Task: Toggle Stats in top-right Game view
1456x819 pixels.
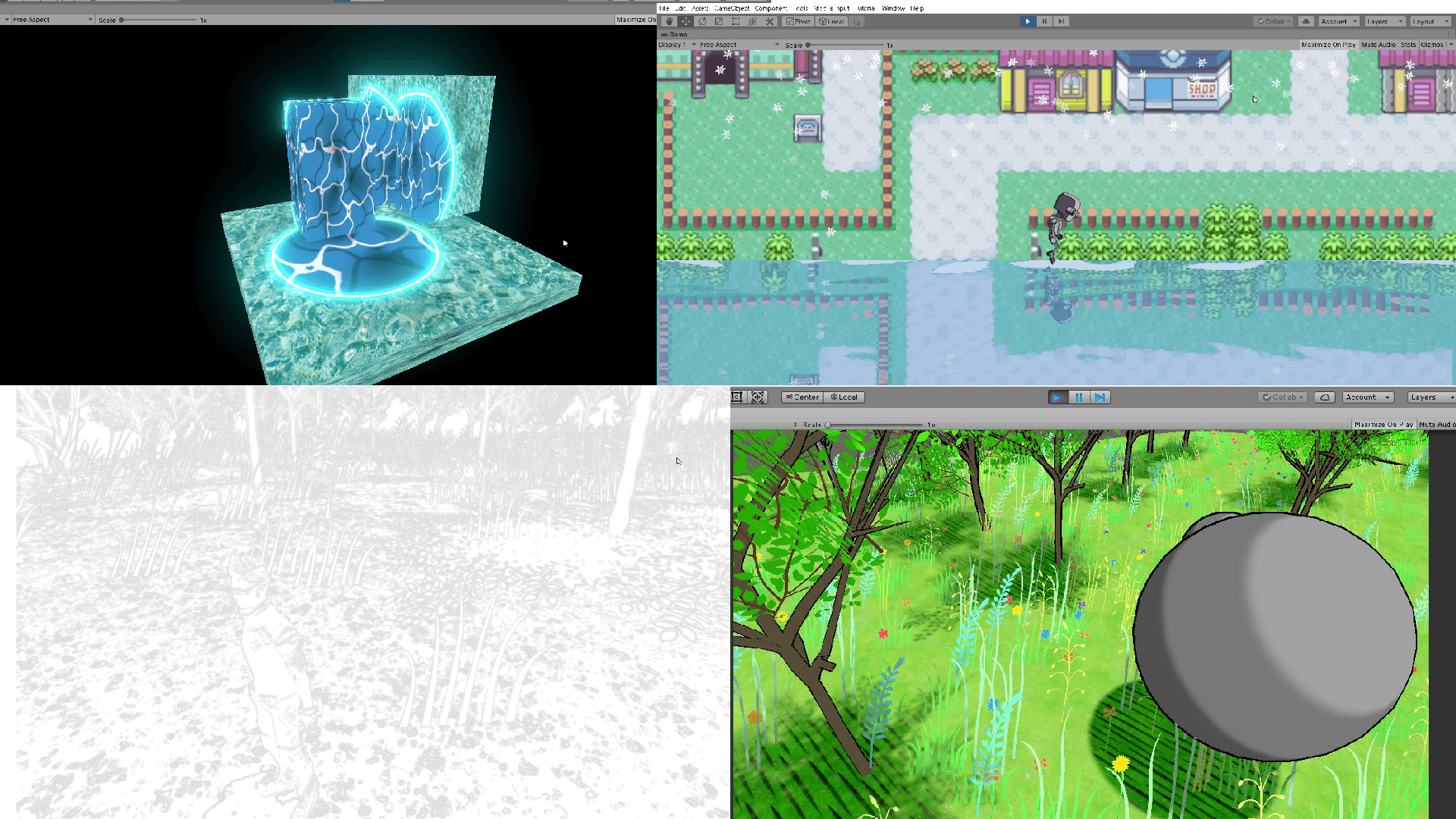Action: point(1408,45)
